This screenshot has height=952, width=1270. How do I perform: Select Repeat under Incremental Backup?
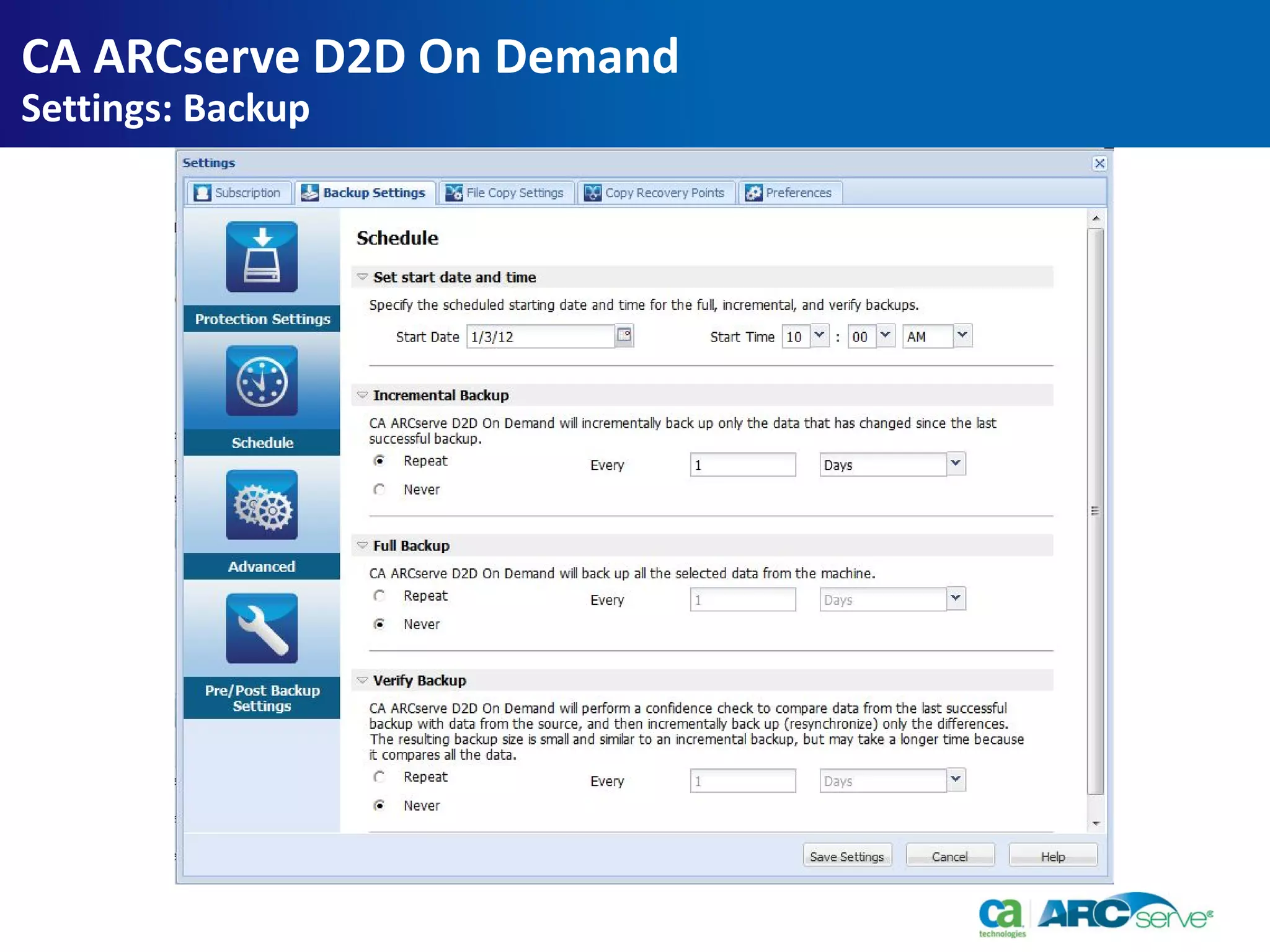[380, 461]
